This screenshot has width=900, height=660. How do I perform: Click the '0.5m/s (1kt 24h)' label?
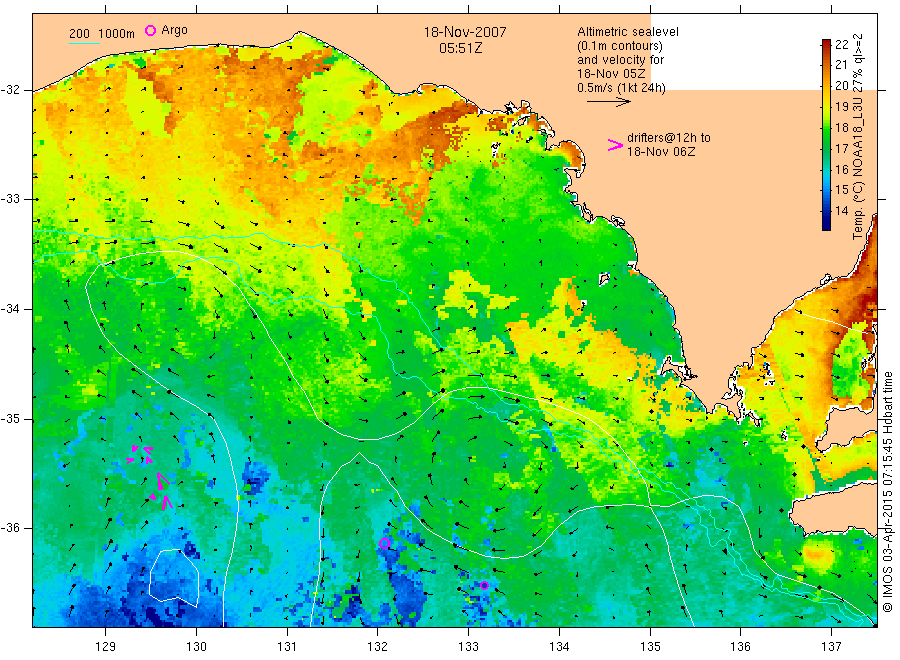click(621, 88)
